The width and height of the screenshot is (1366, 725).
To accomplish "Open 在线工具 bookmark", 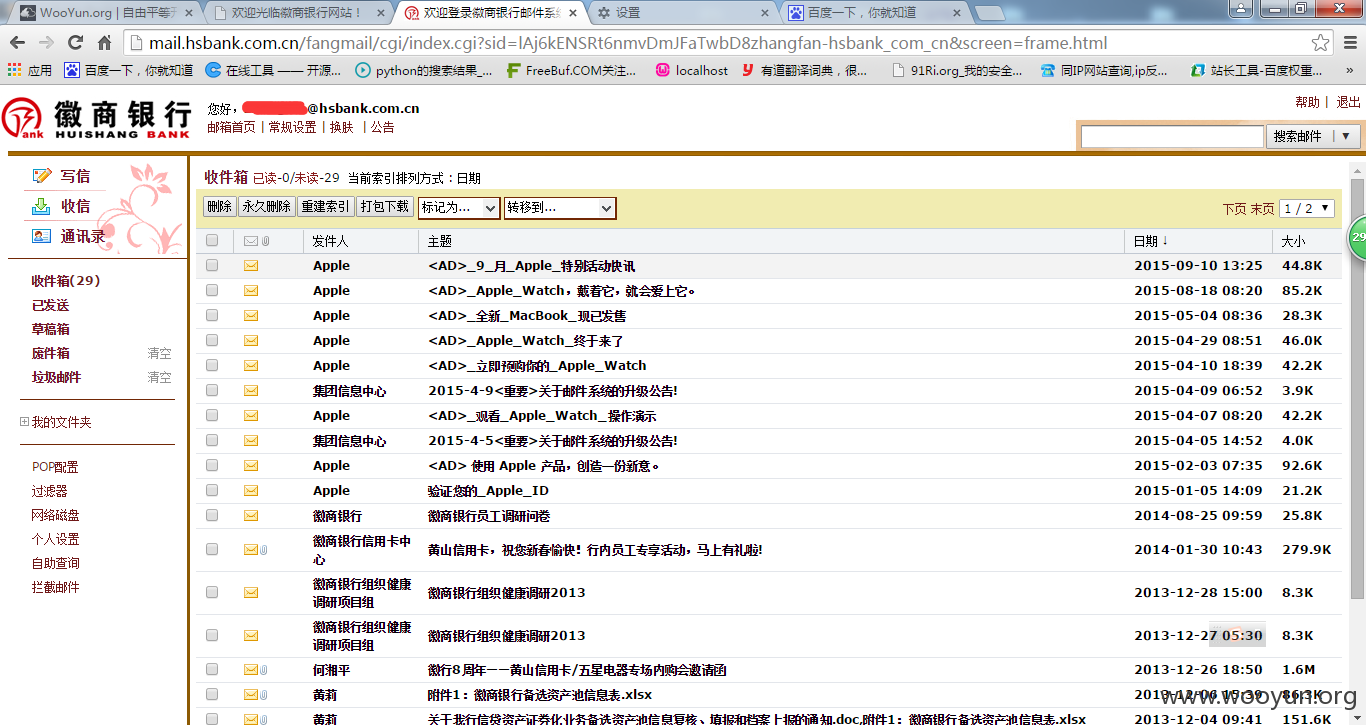I will [x=273, y=70].
